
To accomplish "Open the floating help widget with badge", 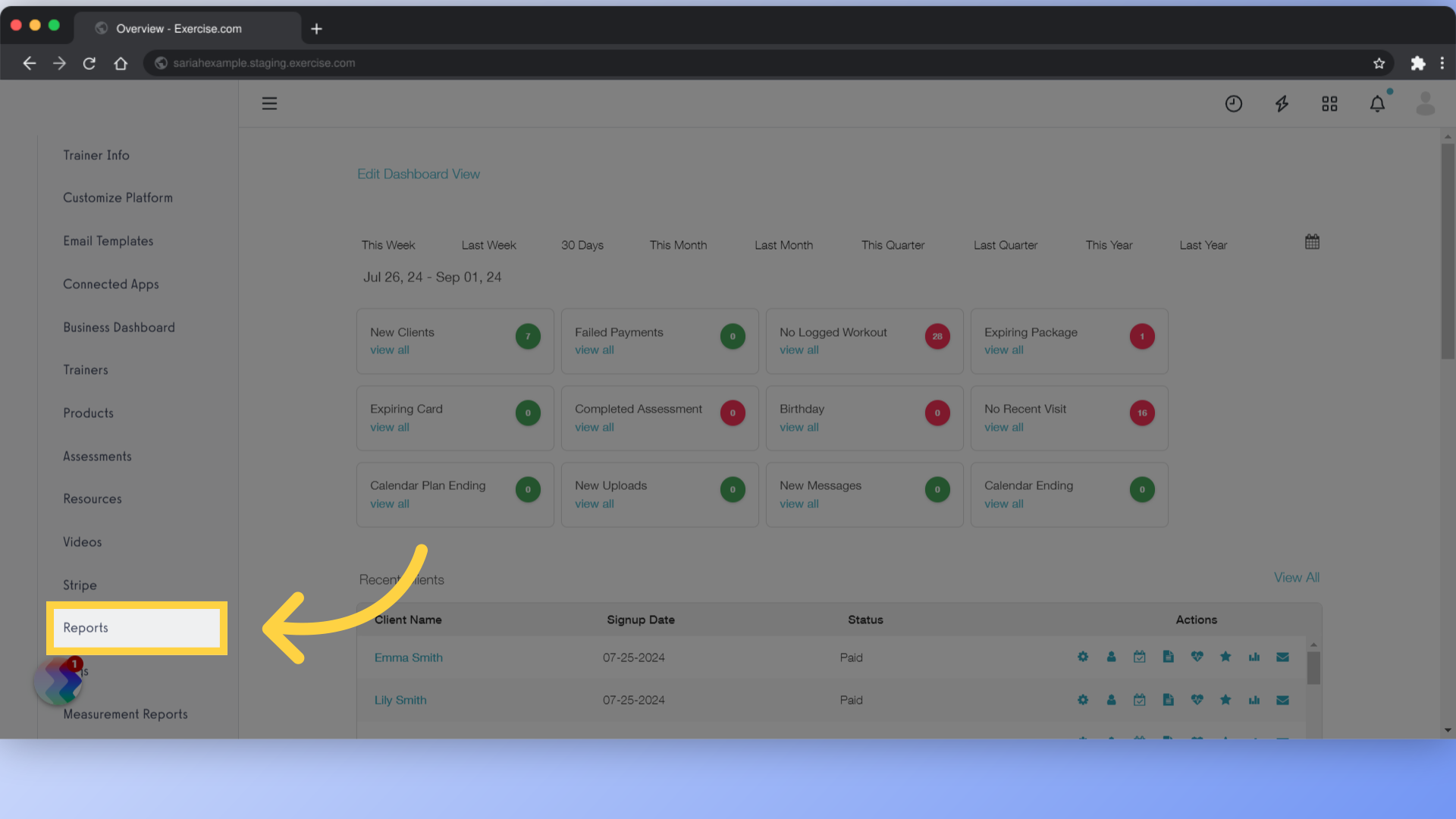I will pos(59,680).
